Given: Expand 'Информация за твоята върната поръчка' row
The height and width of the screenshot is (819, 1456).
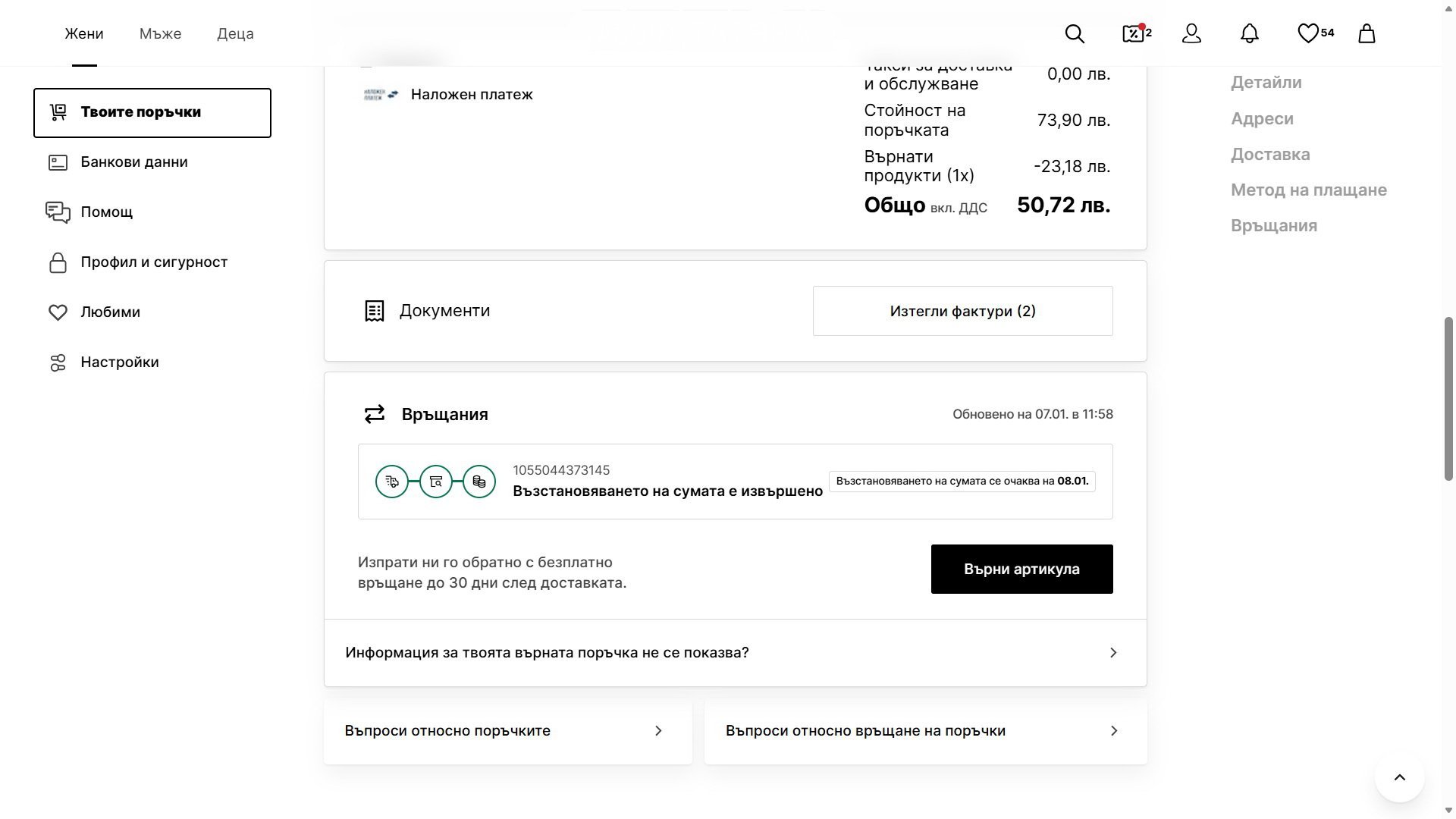Looking at the screenshot, I should pyautogui.click(x=735, y=653).
